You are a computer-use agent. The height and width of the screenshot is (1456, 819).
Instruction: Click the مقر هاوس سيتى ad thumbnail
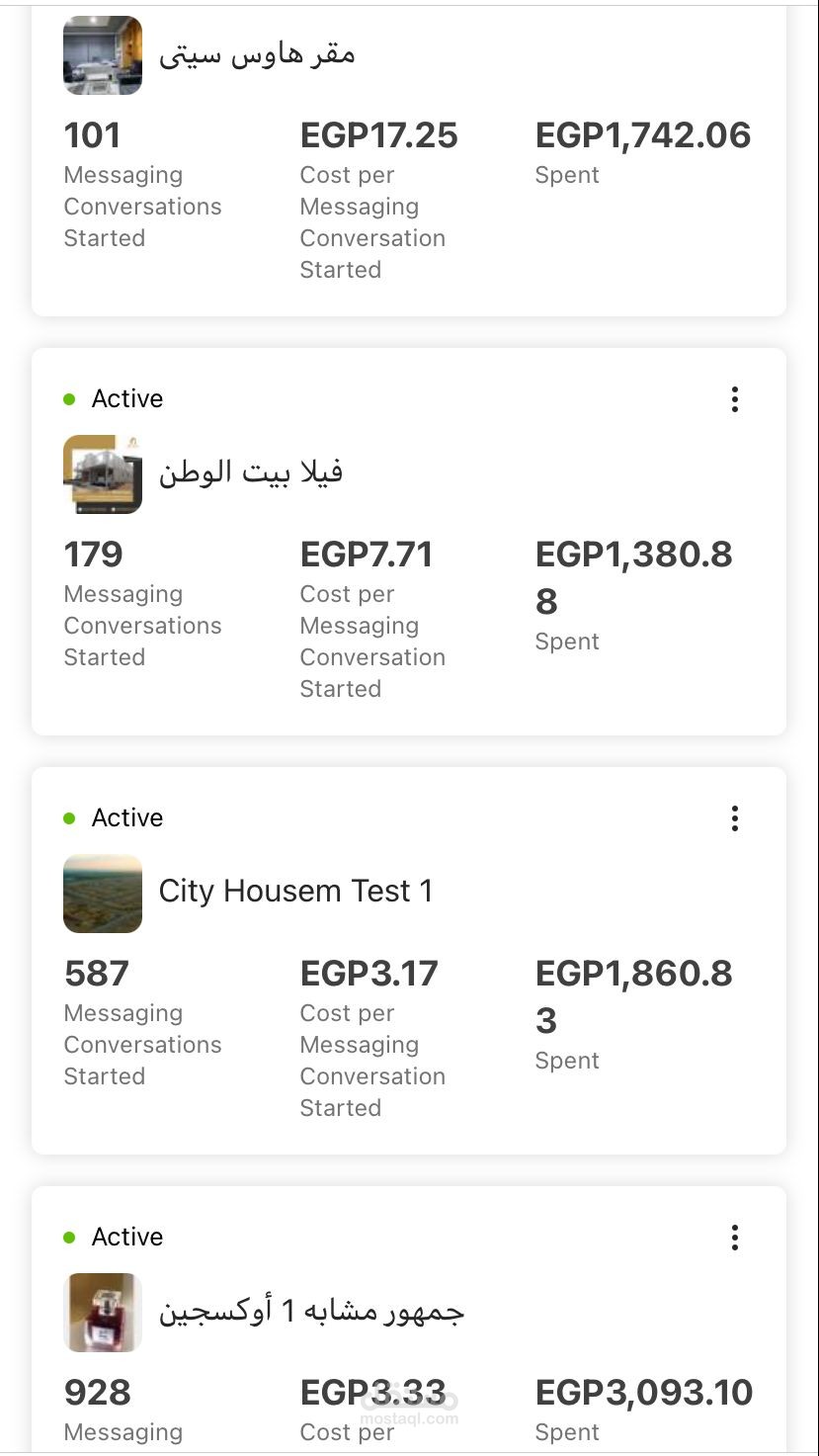click(103, 54)
